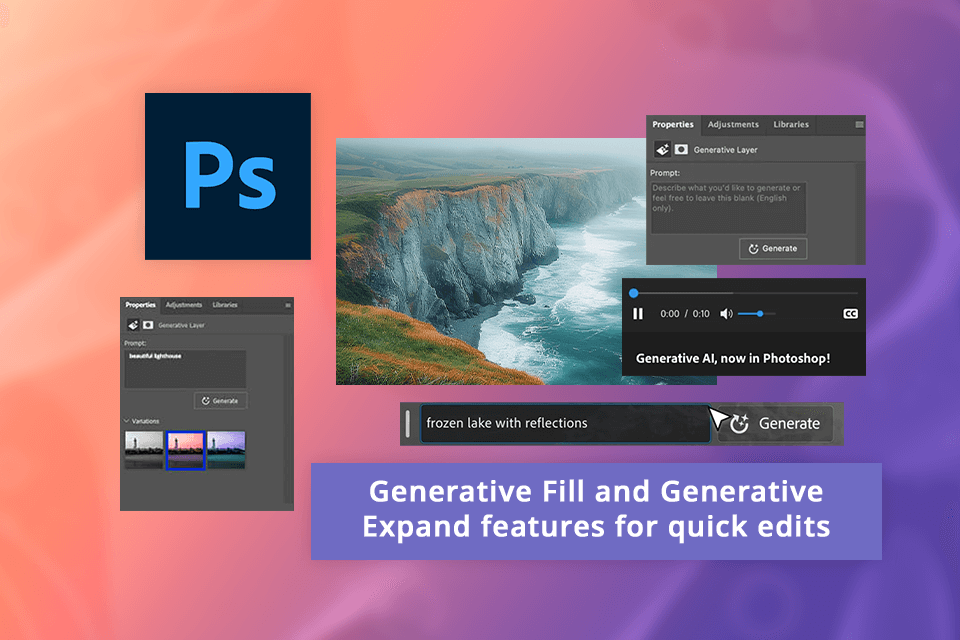Switch to Libraries tab in the right panel

pyautogui.click(x=791, y=124)
